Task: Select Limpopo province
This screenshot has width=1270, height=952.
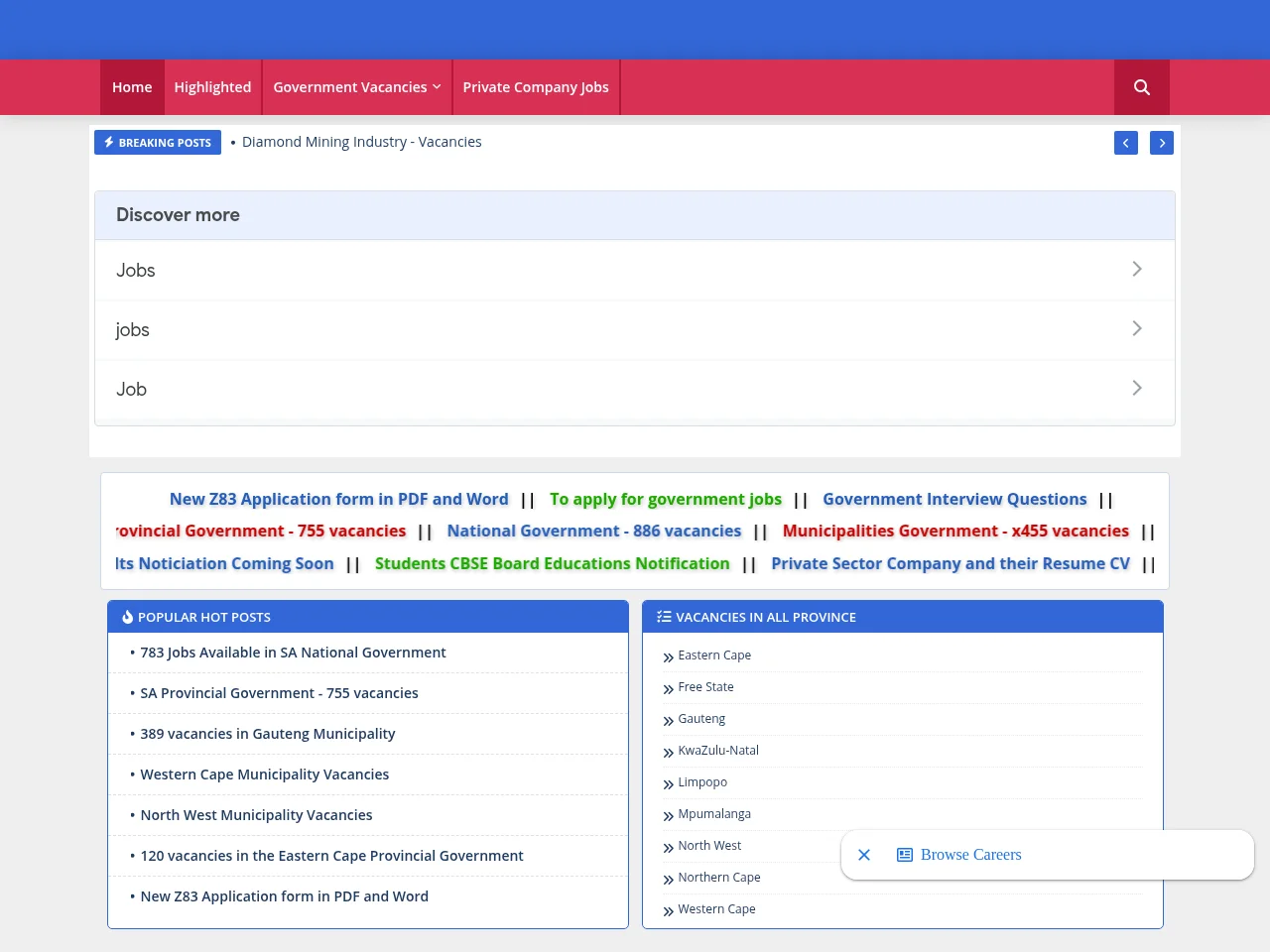Action: (702, 782)
